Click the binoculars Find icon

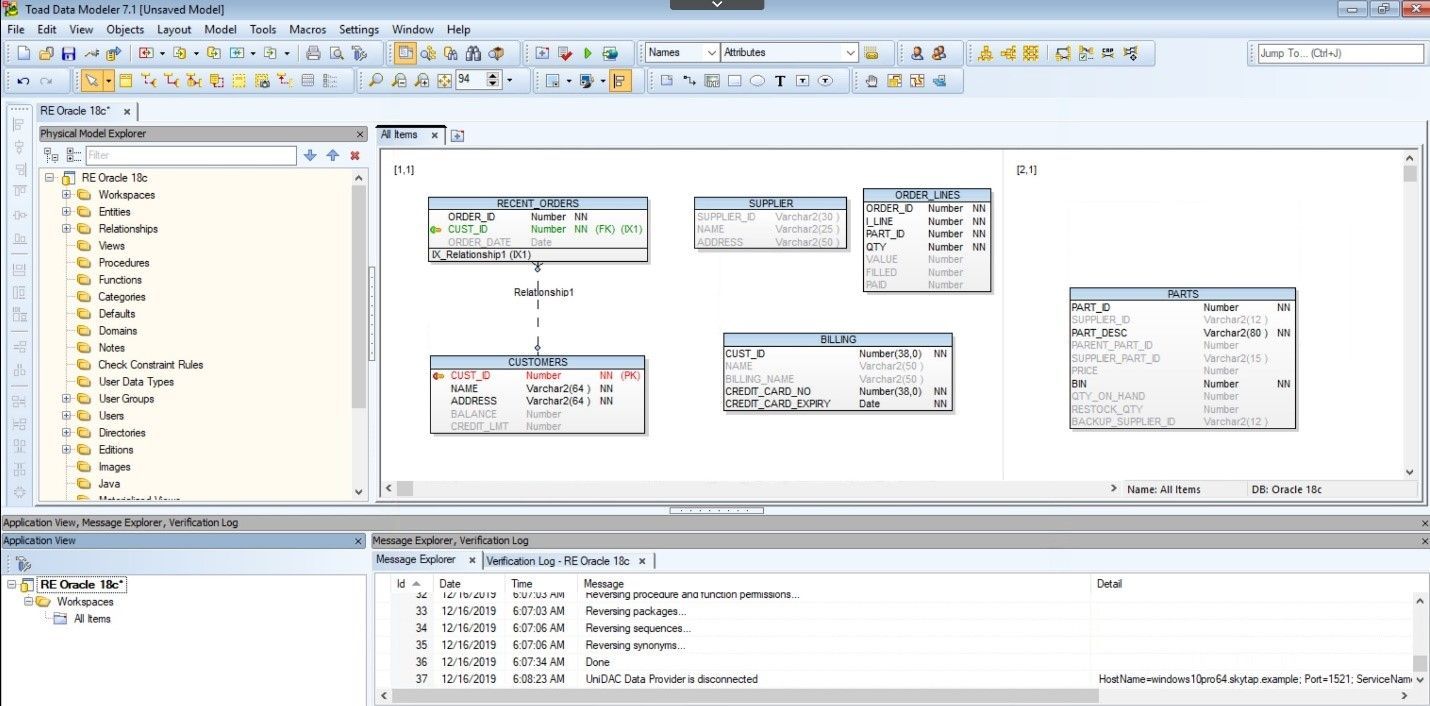click(473, 53)
